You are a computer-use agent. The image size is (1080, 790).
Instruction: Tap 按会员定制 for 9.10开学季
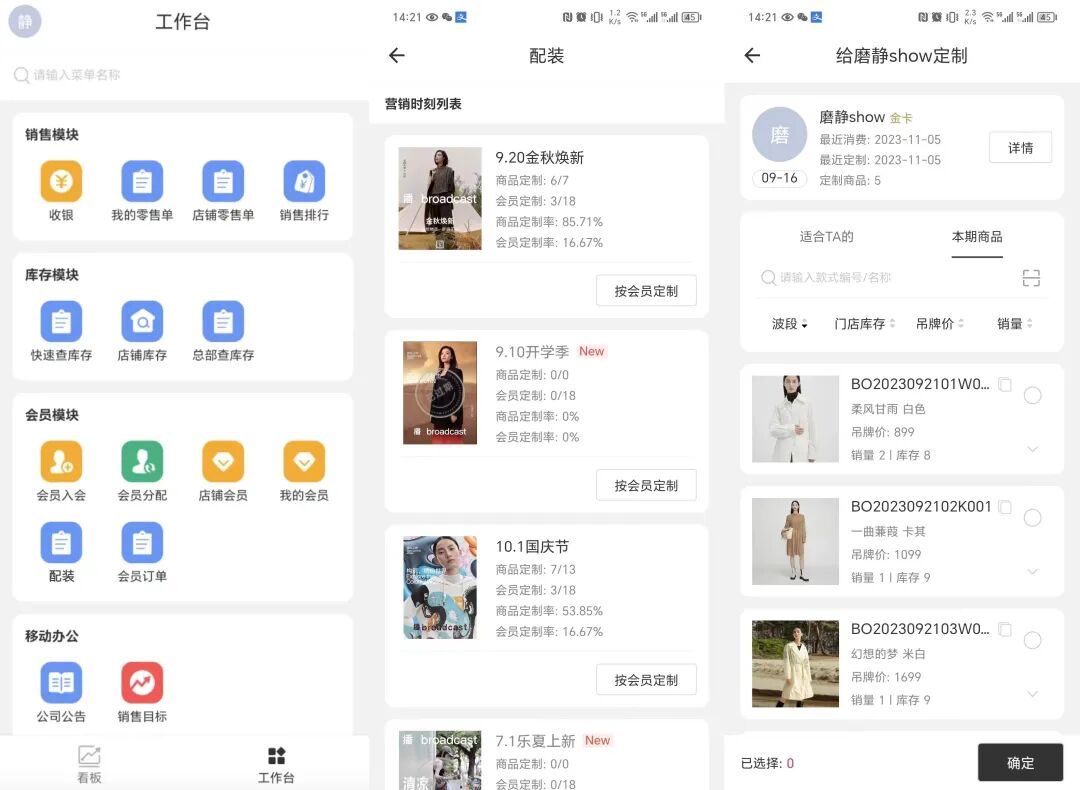(x=646, y=485)
